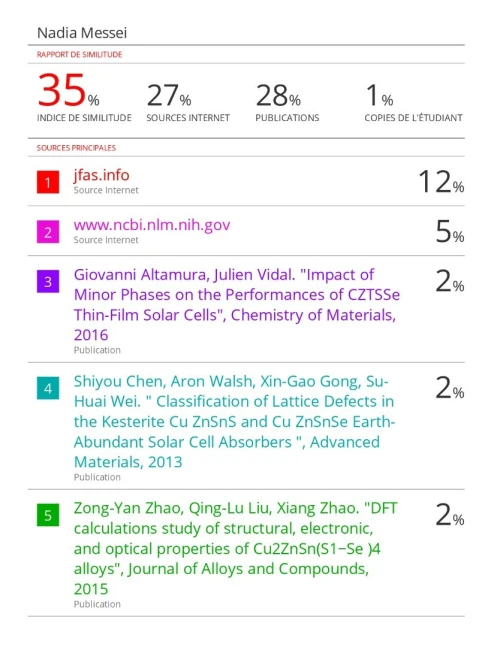Click the 1% Copies de l'étudiant figure
Viewport: 500px width, 647px height.
point(380,95)
